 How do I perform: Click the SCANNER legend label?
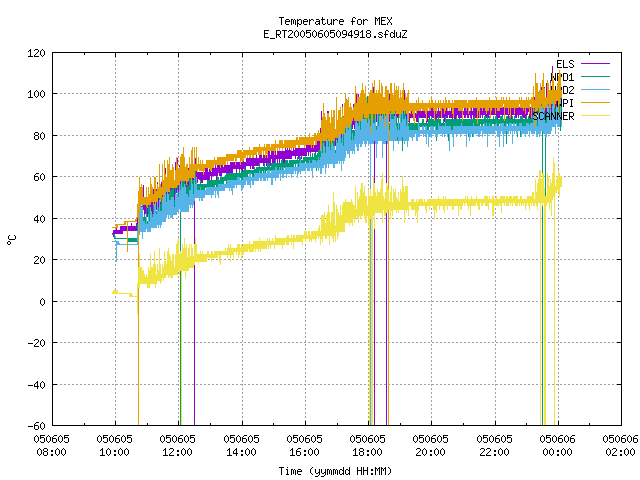point(553,116)
